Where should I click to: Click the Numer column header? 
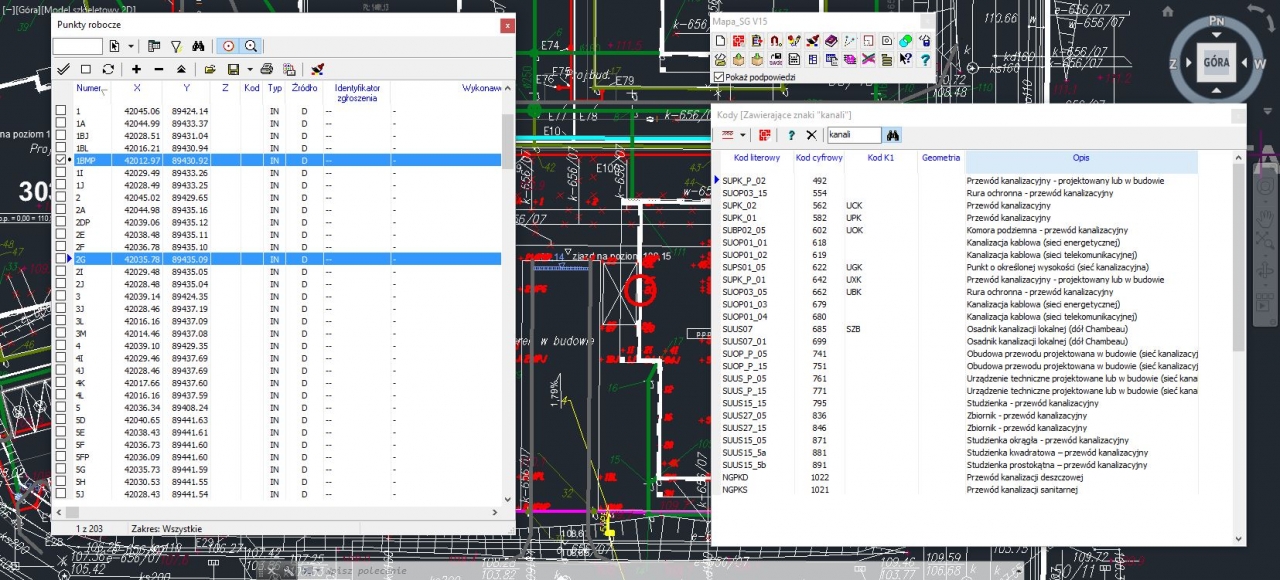tap(90, 88)
